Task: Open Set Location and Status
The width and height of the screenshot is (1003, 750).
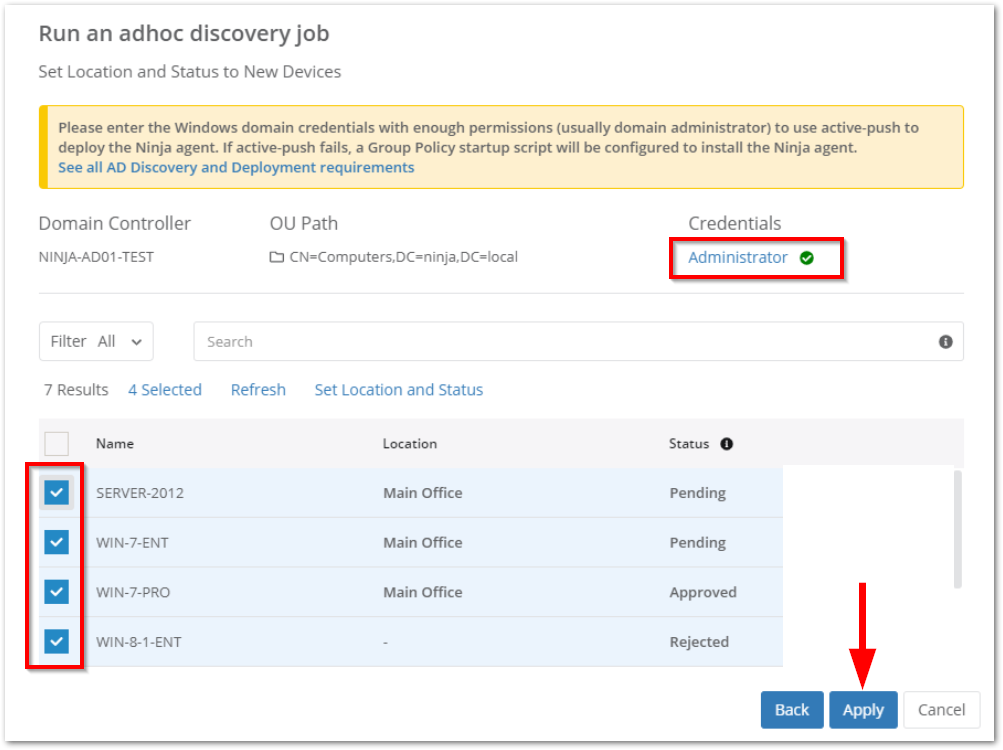Action: [398, 390]
